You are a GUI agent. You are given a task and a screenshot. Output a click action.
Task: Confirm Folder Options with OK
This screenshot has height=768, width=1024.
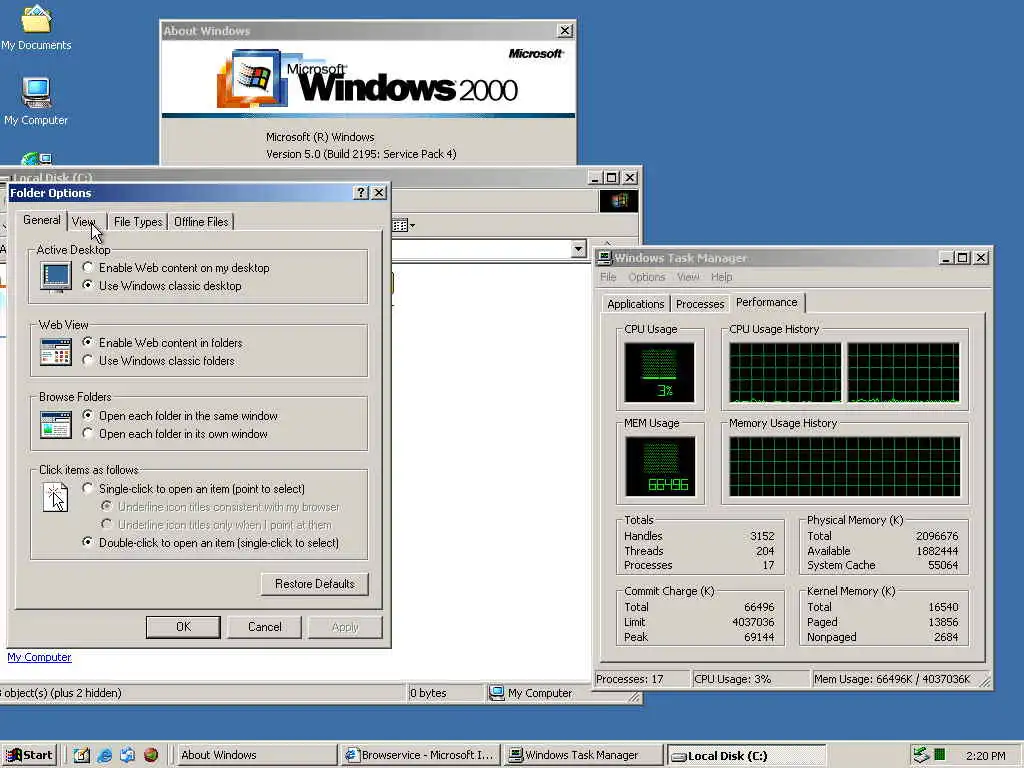tap(184, 627)
